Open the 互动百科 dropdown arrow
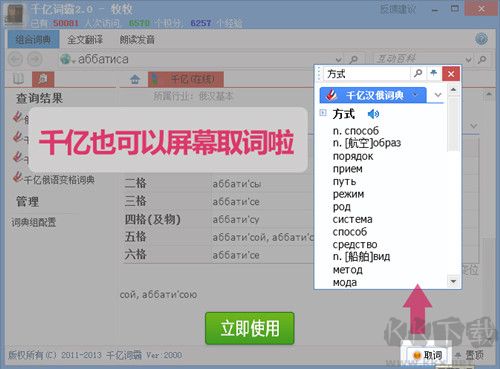Image resolution: width=500 pixels, height=369 pixels. pyautogui.click(x=468, y=60)
